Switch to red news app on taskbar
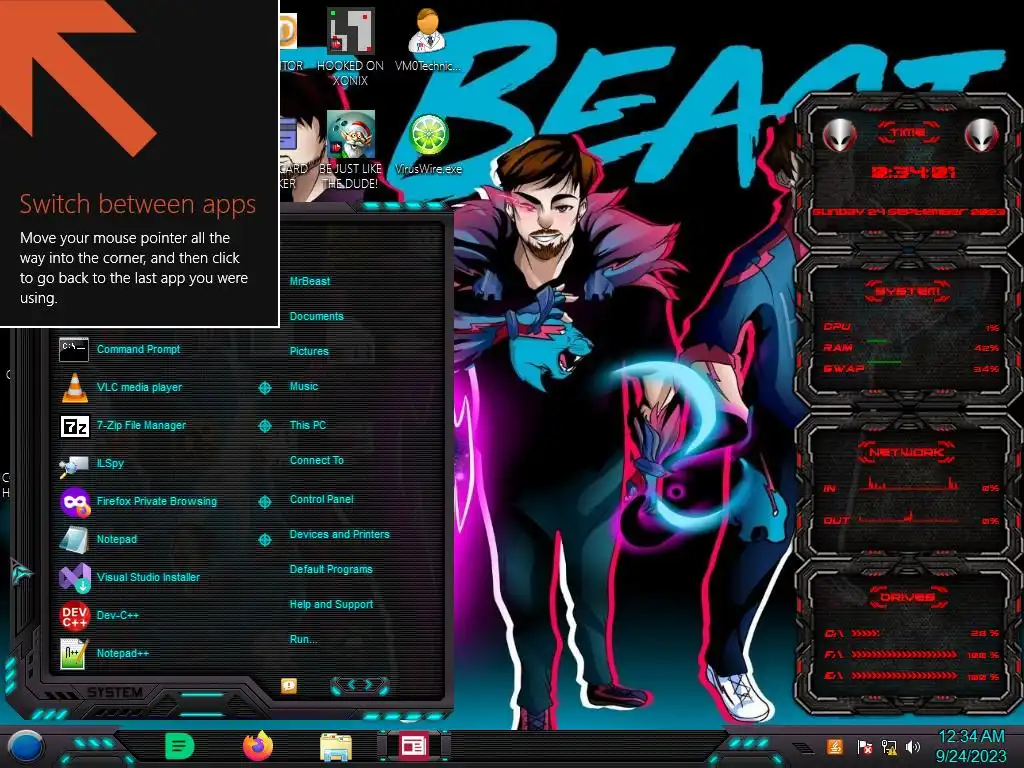Image resolution: width=1024 pixels, height=768 pixels. 413,746
